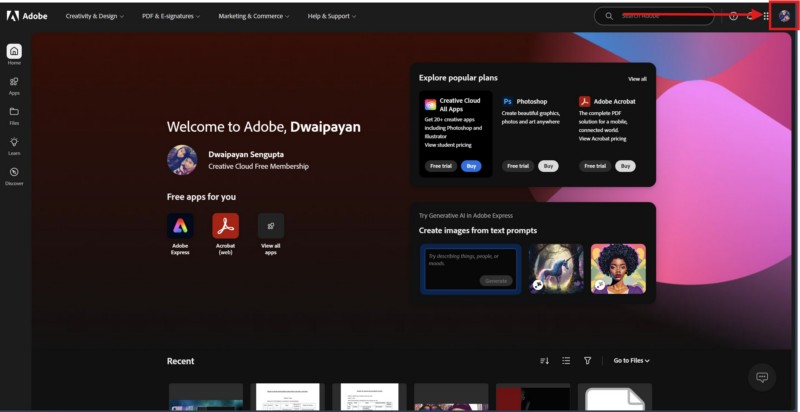Viewport: 800px width, 412px height.
Task: Open Acrobat (web) app icon
Action: 225,226
